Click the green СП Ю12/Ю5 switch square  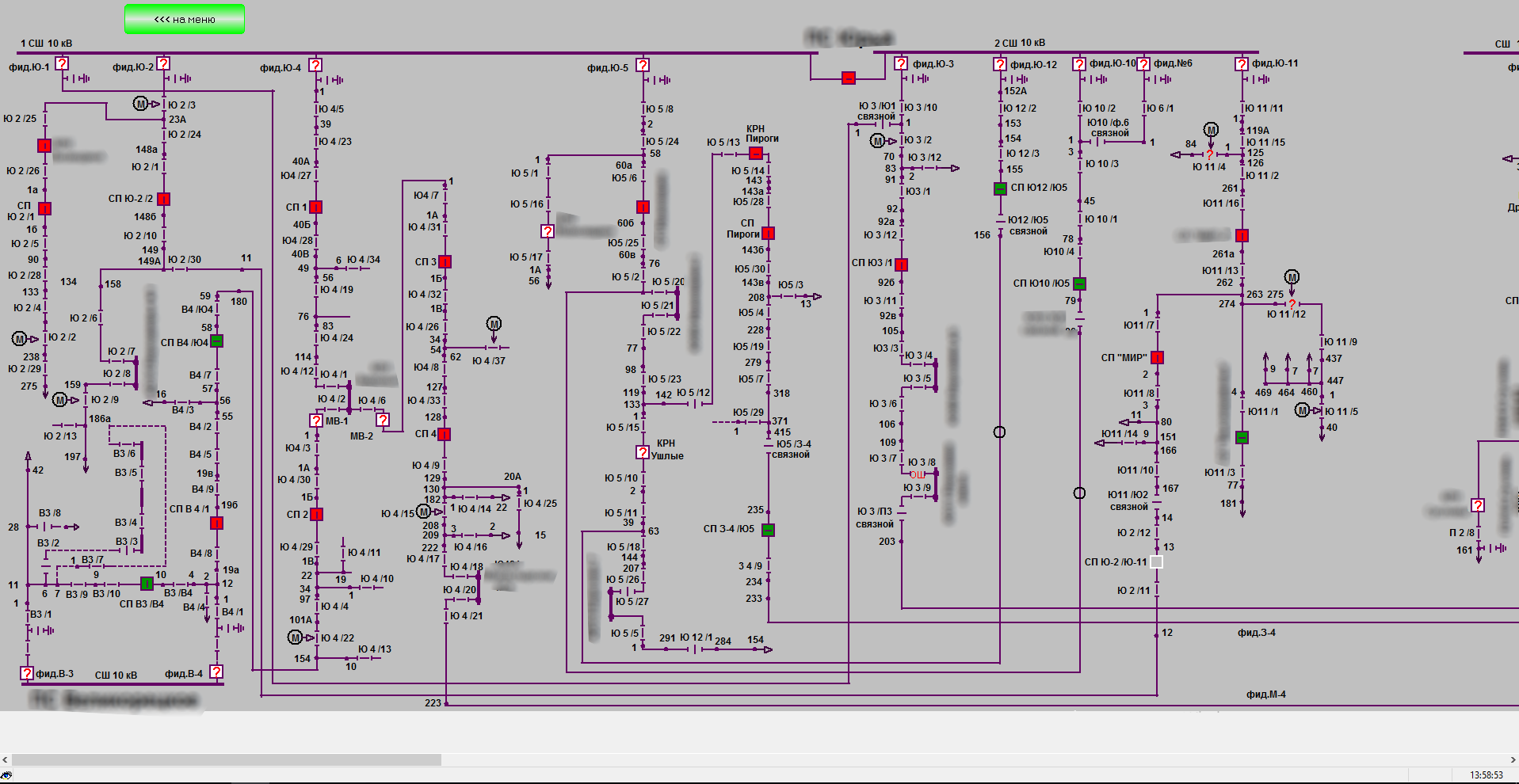(x=1000, y=188)
